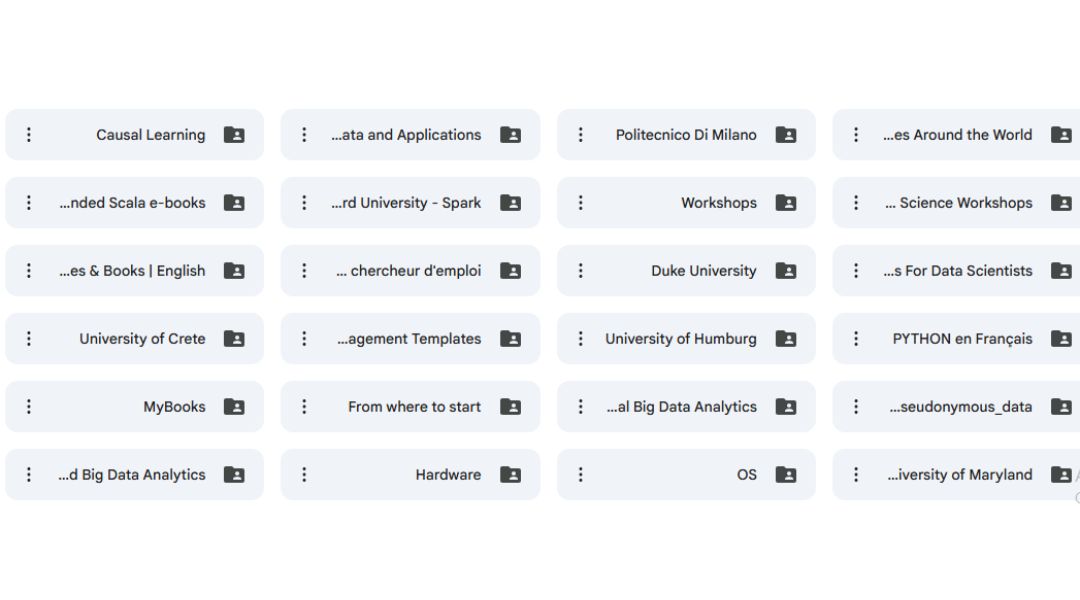Open the MyBooks folder
1080x600 pixels.
(x=174, y=407)
